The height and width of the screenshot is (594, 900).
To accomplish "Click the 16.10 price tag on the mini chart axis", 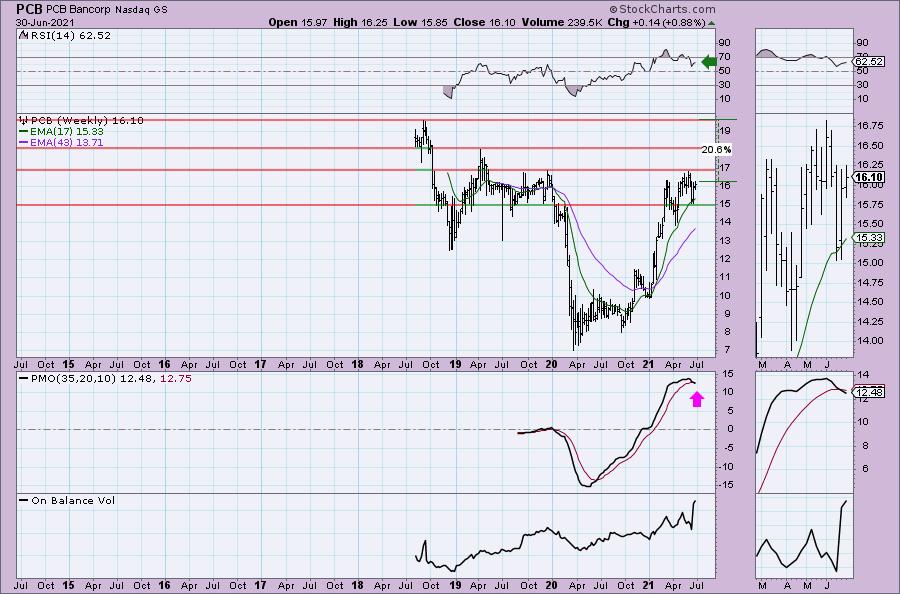I will point(869,177).
